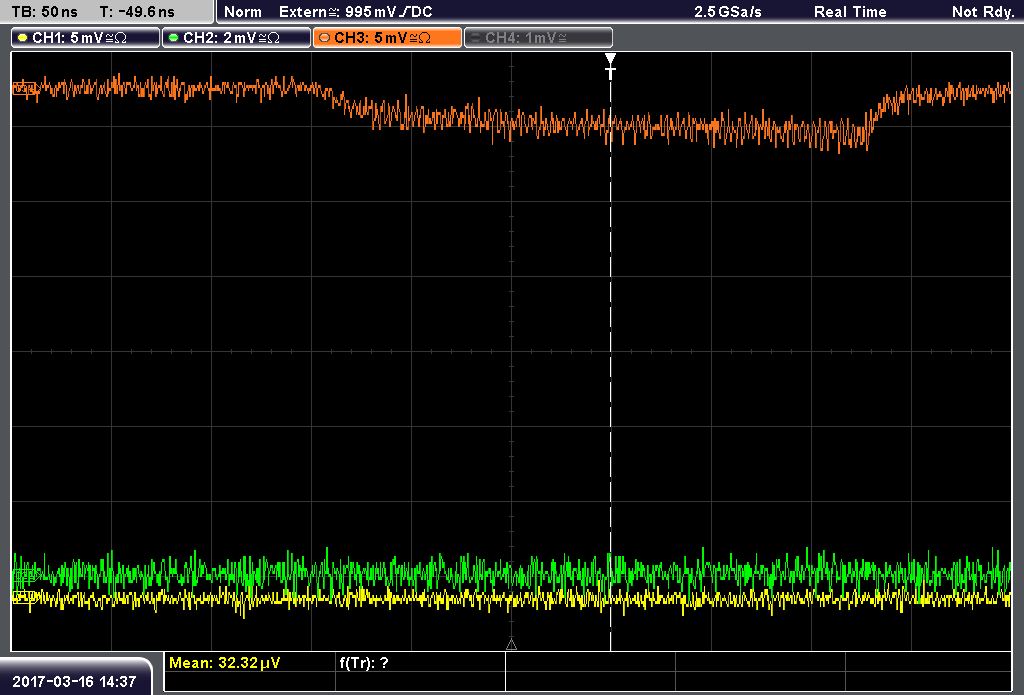1024x695 pixels.
Task: Open Extern 995 mV trigger source setting
Action: [x=355, y=12]
